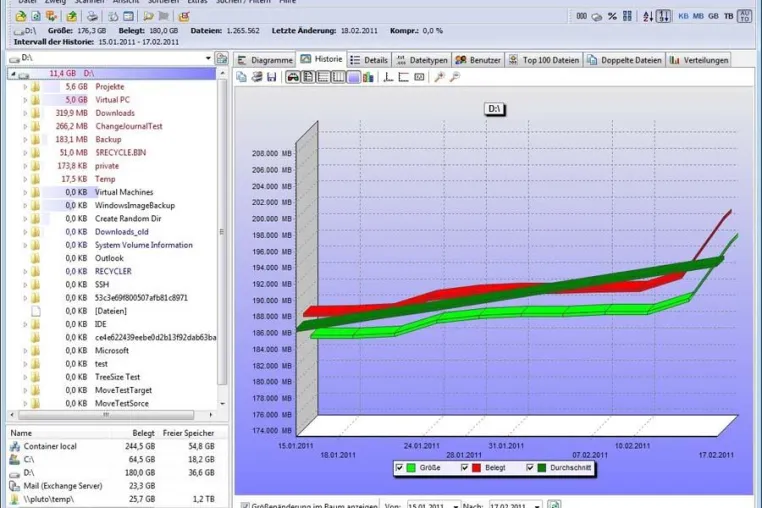Click the dark green Durchschnitt color box
Image resolution: width=762 pixels, height=508 pixels.
pyautogui.click(x=542, y=468)
